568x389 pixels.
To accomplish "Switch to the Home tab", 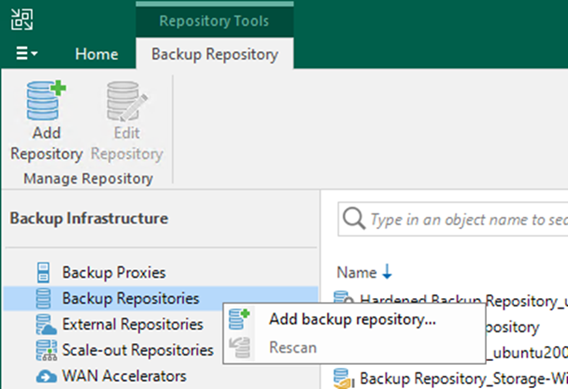I will [x=96, y=54].
